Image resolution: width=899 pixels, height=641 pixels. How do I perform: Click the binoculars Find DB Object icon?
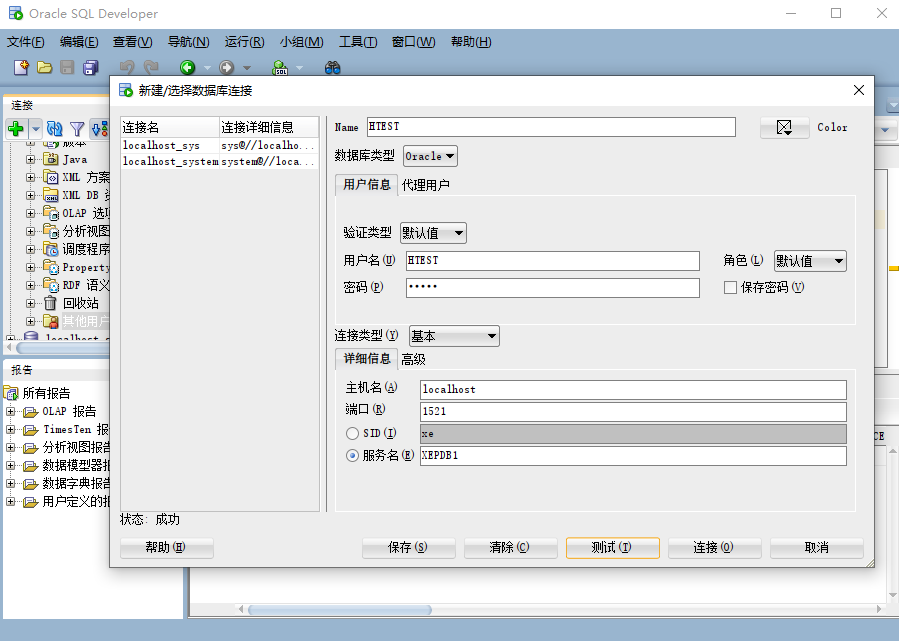point(333,68)
